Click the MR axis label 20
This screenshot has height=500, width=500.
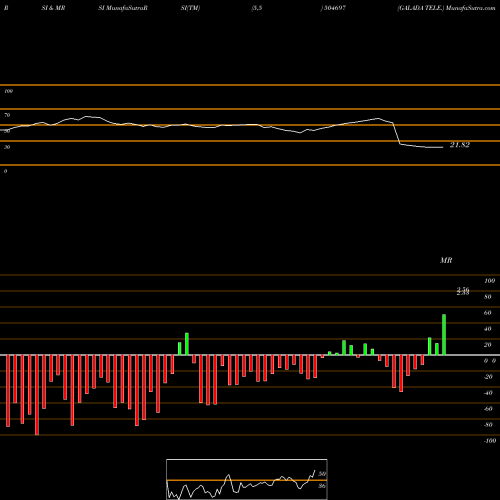488,345
